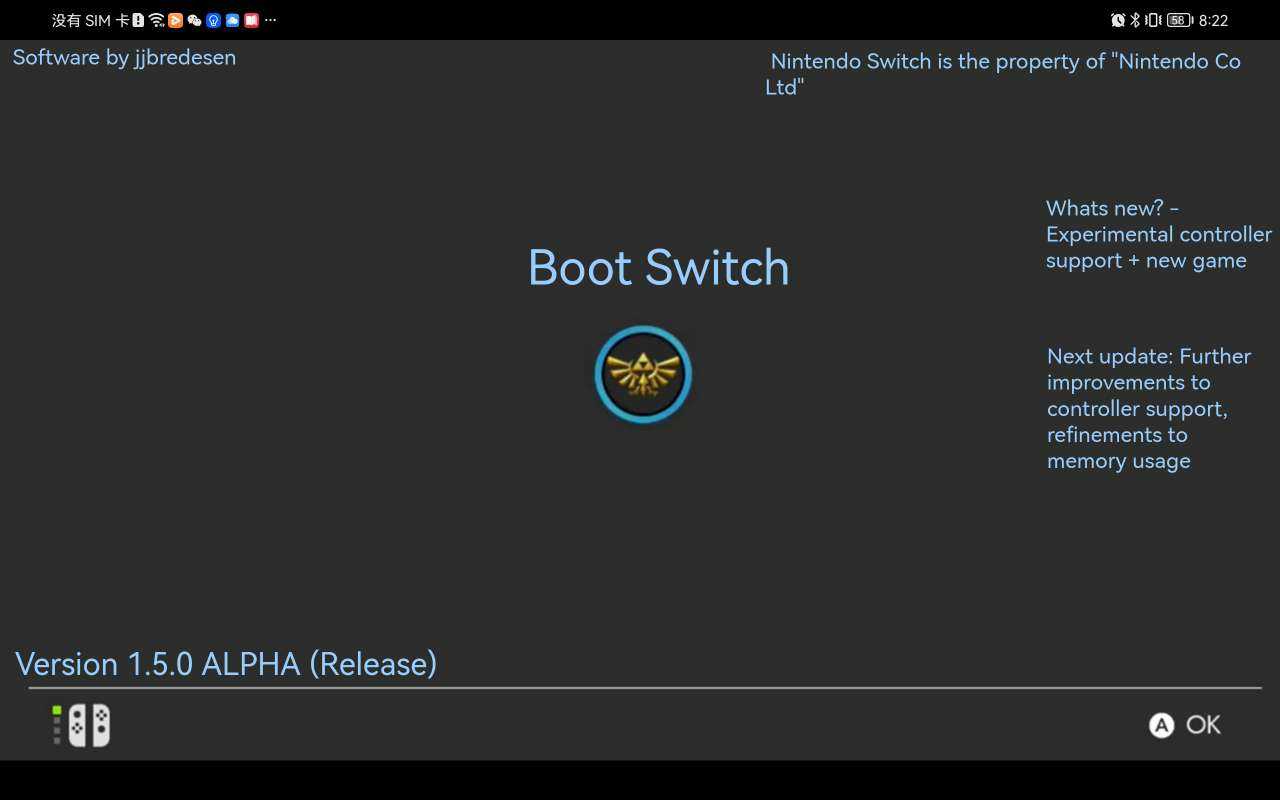This screenshot has height=800, width=1280.
Task: Tap the more notifications ellipsis
Action: (270, 20)
